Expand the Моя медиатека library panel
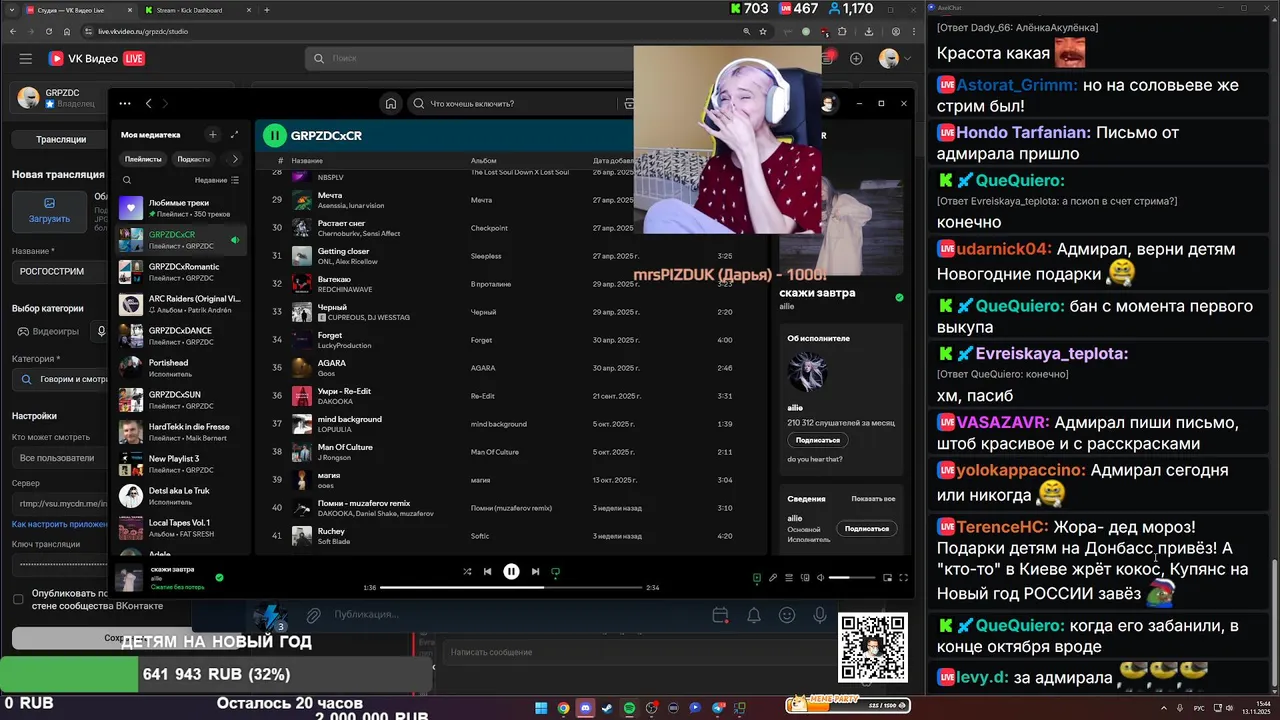Image resolution: width=1280 pixels, height=720 pixels. [x=234, y=134]
